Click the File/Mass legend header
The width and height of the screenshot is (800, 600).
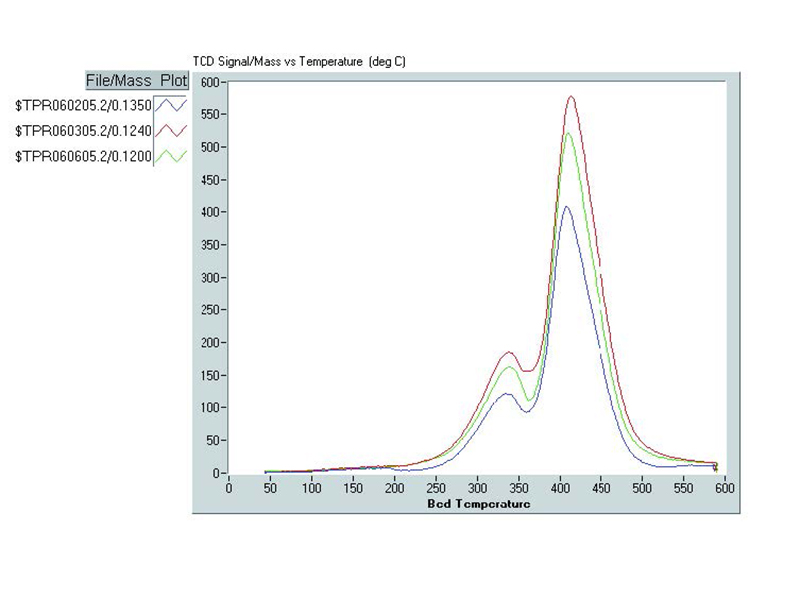pyautogui.click(x=120, y=80)
